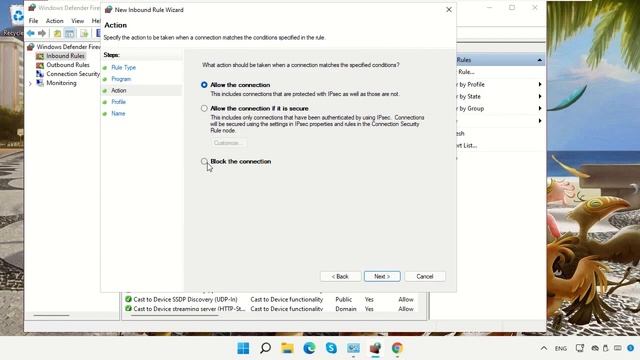Click the Windows Defender Firewall taskbar icon
640x360 pixels.
(x=376, y=348)
